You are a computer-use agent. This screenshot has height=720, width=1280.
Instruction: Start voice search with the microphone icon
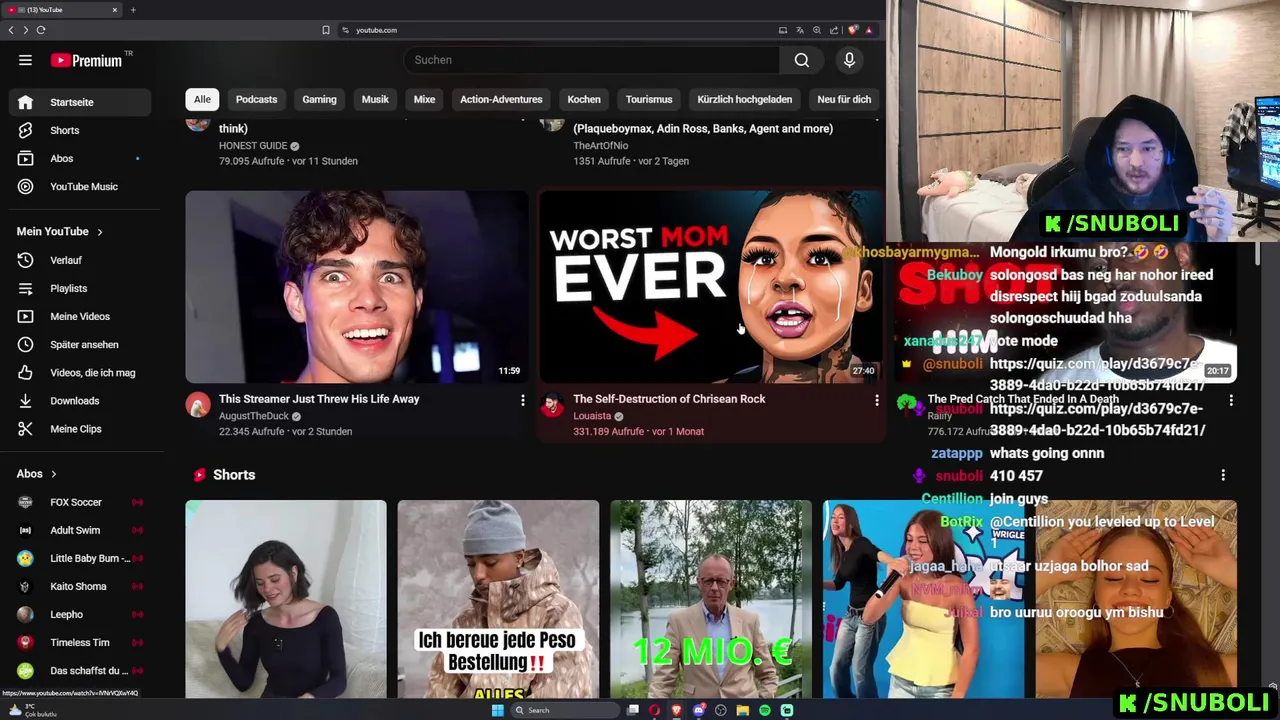(849, 60)
